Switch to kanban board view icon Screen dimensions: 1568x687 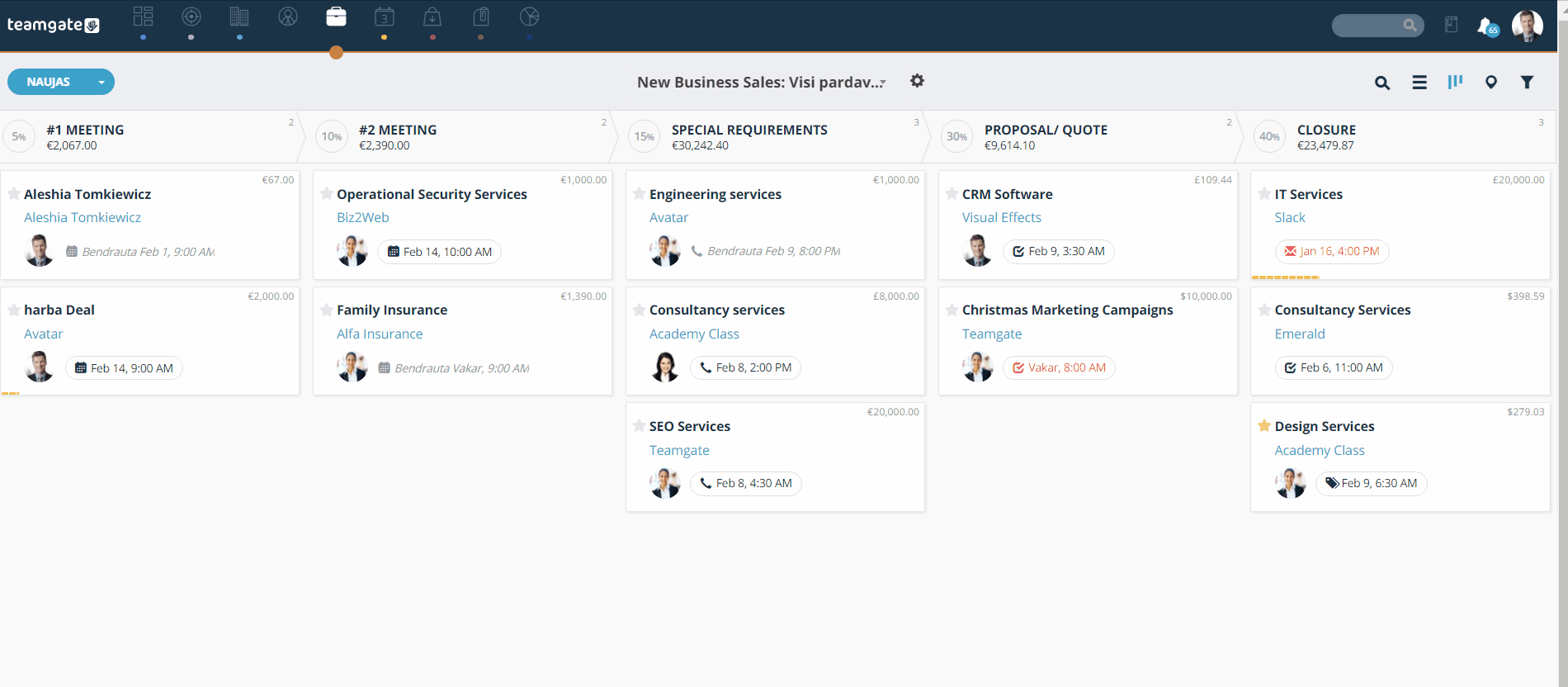point(1455,82)
